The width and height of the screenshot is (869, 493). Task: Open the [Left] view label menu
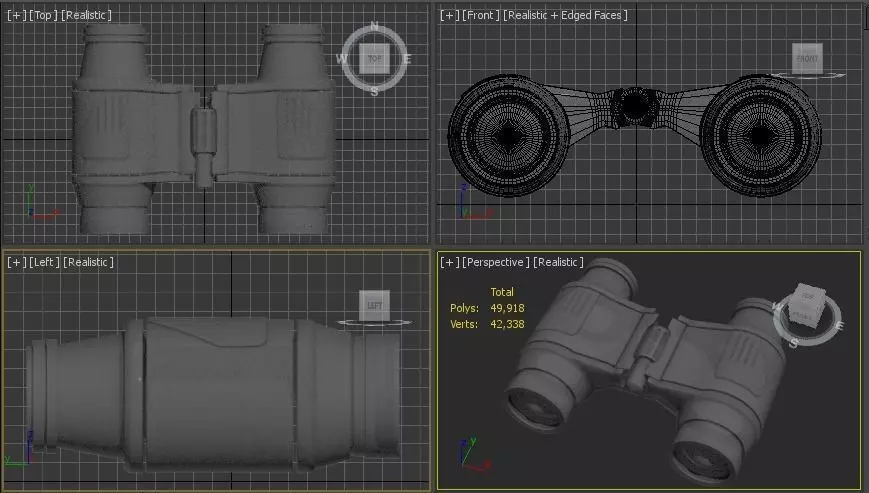point(44,262)
